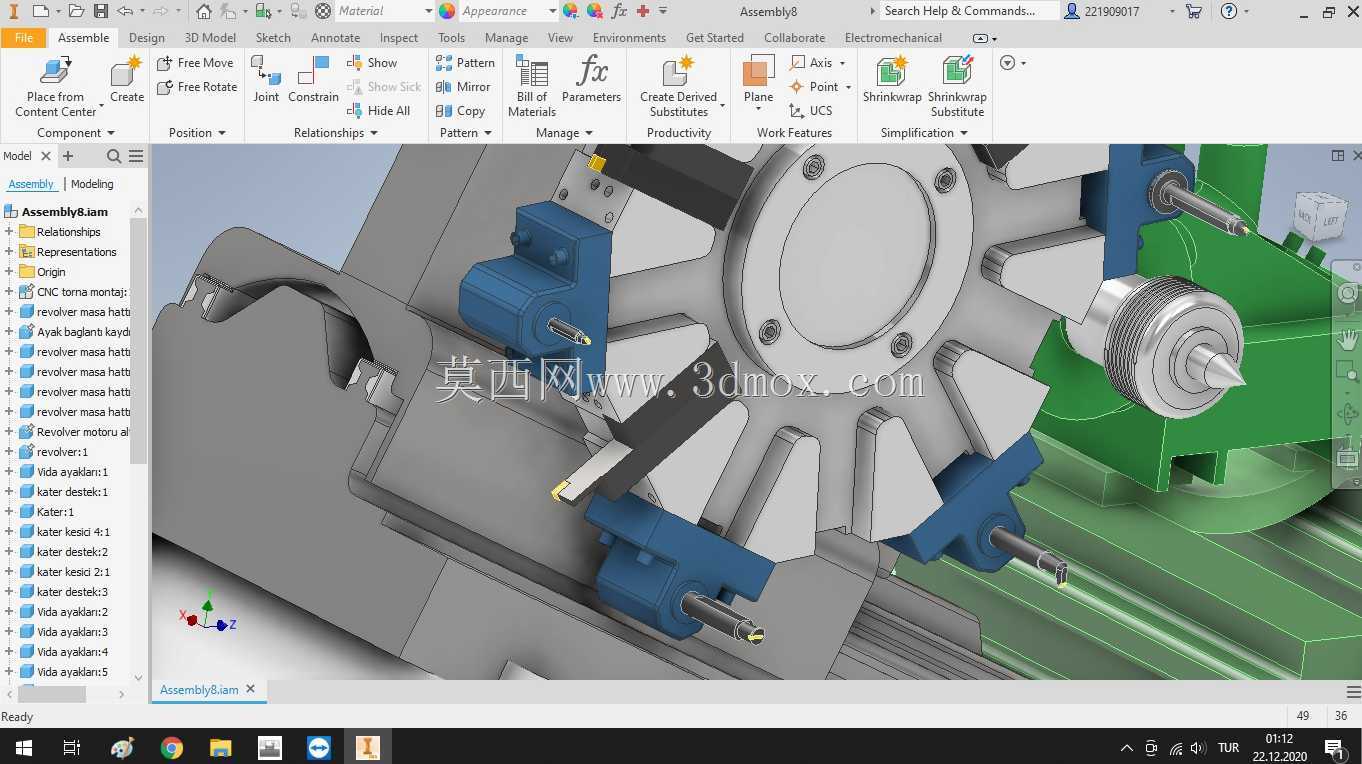Click the Copy component tool
The height and width of the screenshot is (764, 1362).
(460, 111)
